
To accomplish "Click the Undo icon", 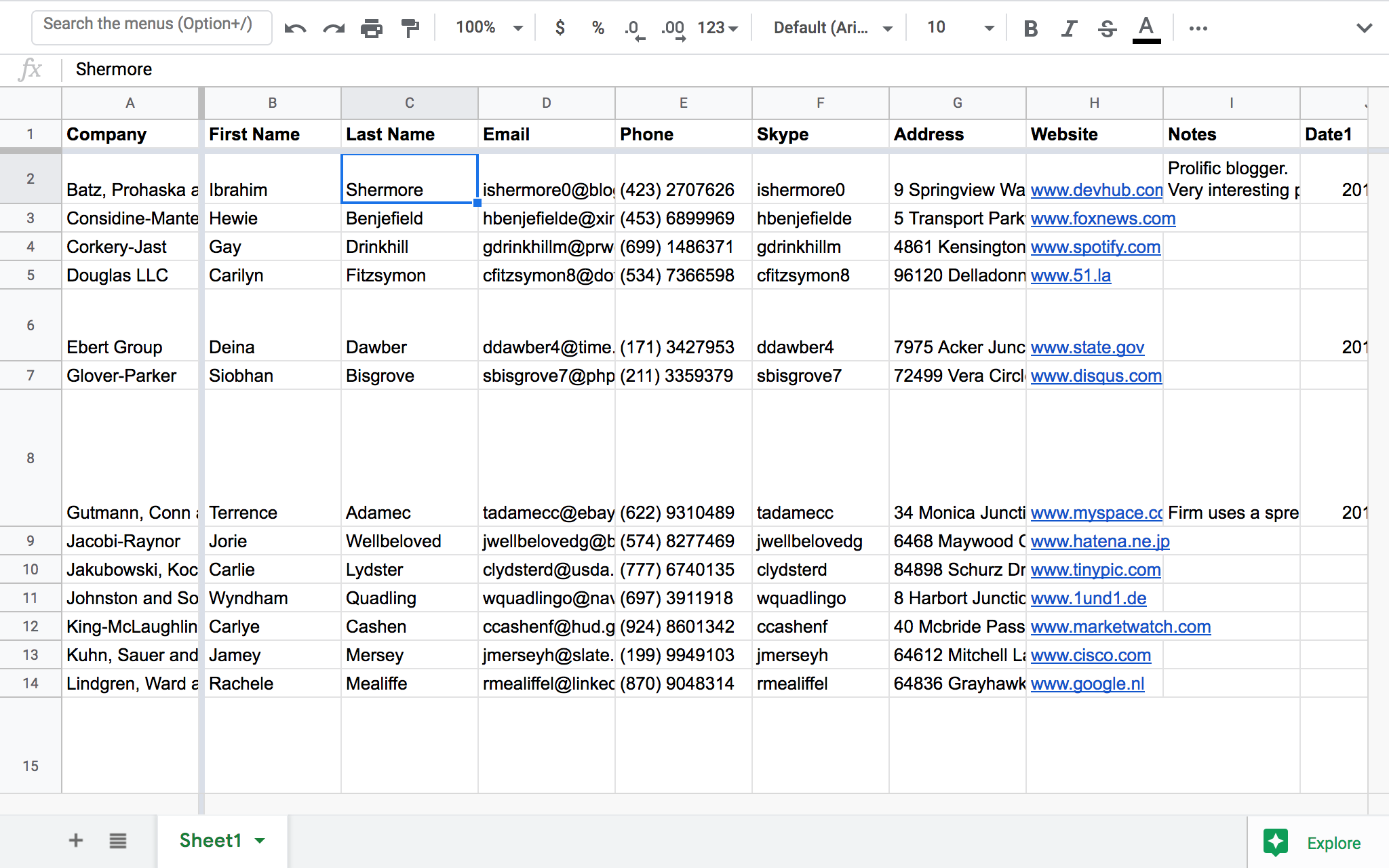I will coord(296,27).
